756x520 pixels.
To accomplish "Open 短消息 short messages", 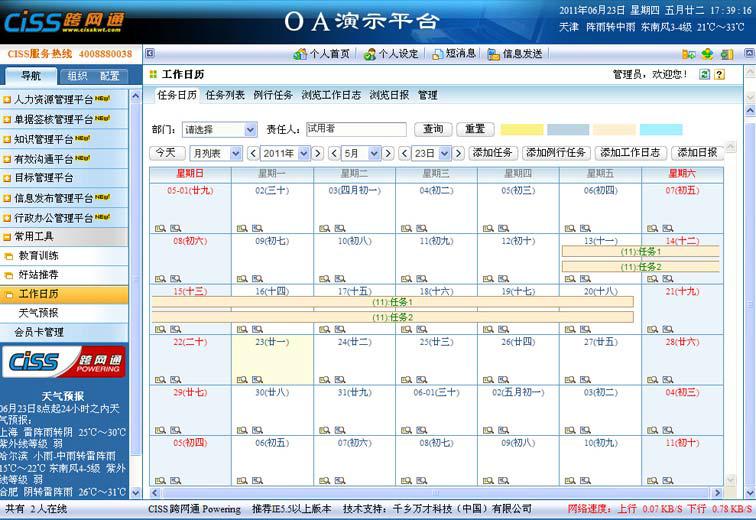I will [454, 54].
